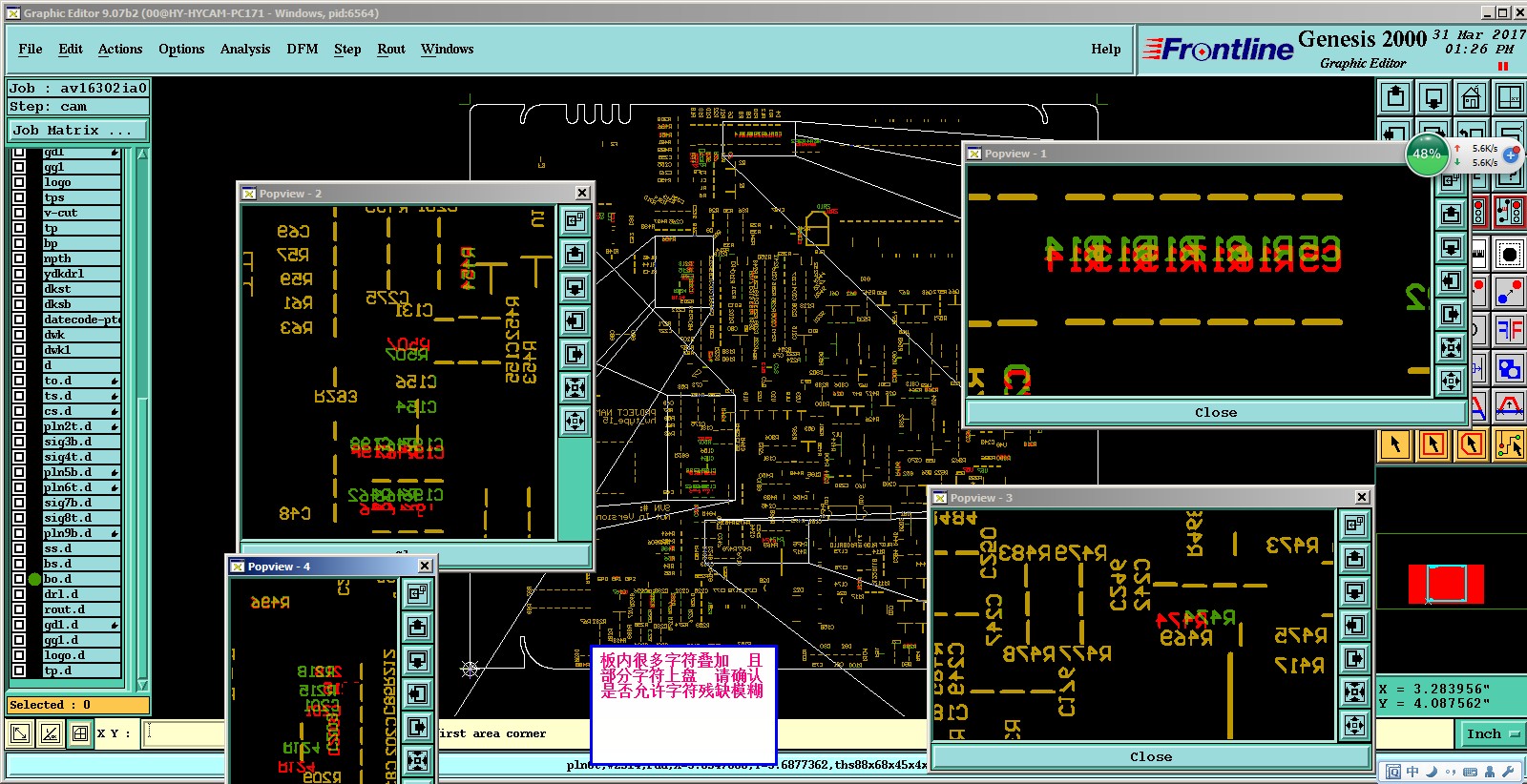1527x784 pixels.
Task: Click the IME language indicator in system tray
Action: [1412, 772]
